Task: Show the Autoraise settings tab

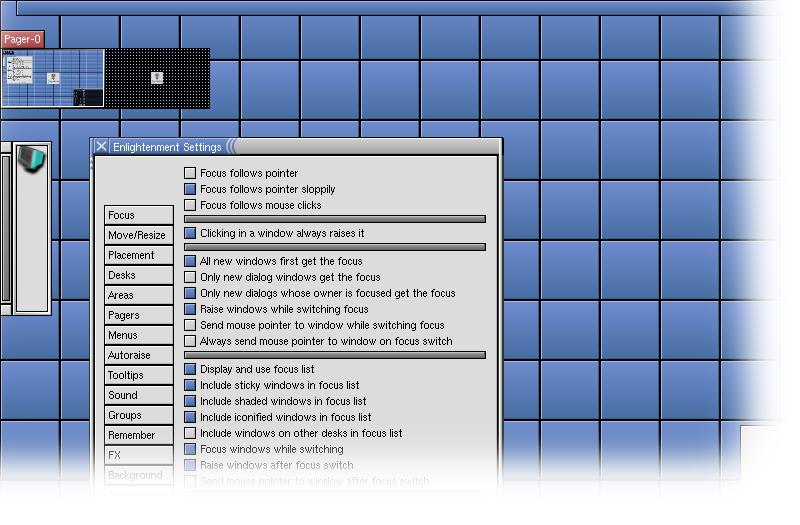Action: (139, 355)
